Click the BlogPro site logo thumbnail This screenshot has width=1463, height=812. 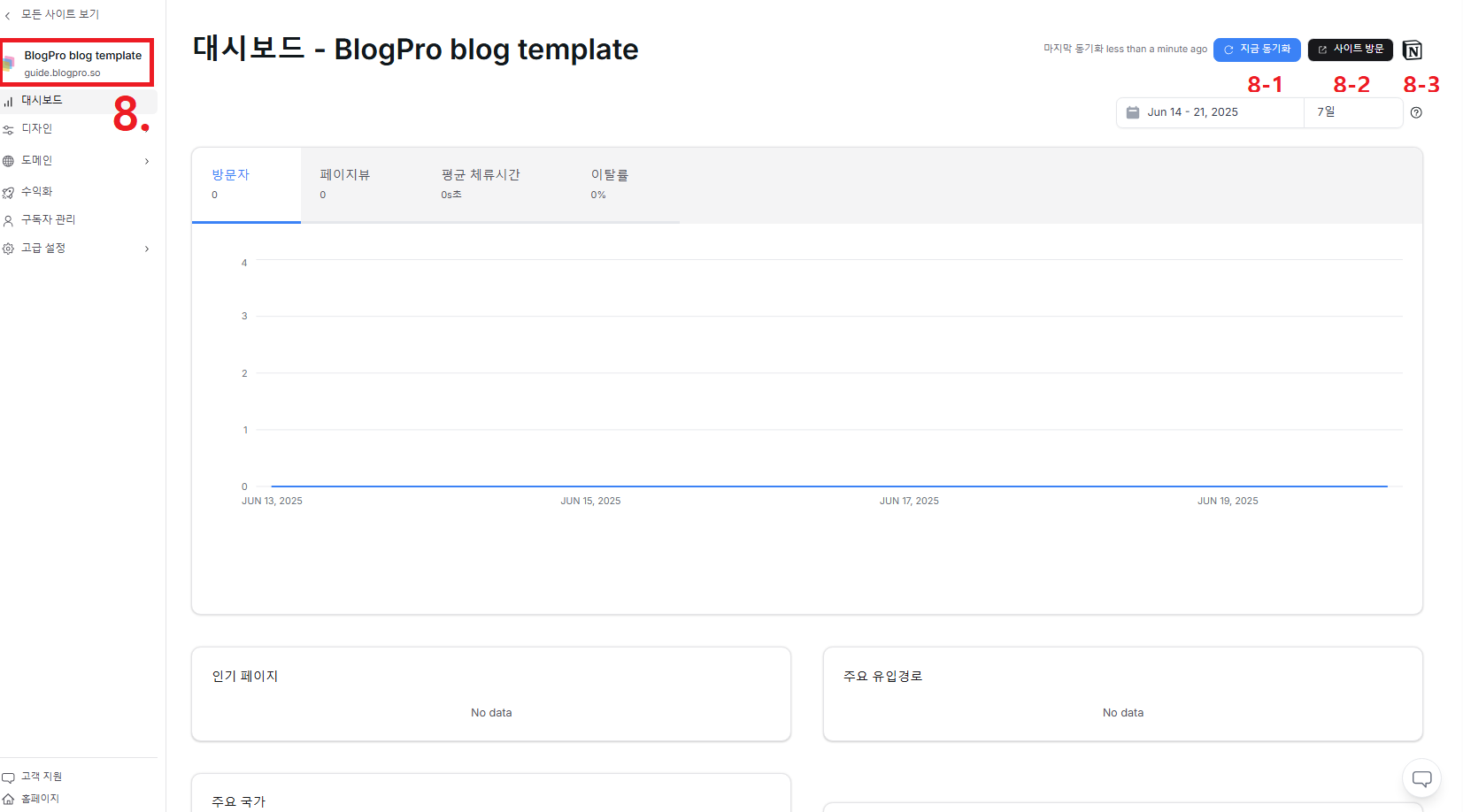[x=8, y=63]
